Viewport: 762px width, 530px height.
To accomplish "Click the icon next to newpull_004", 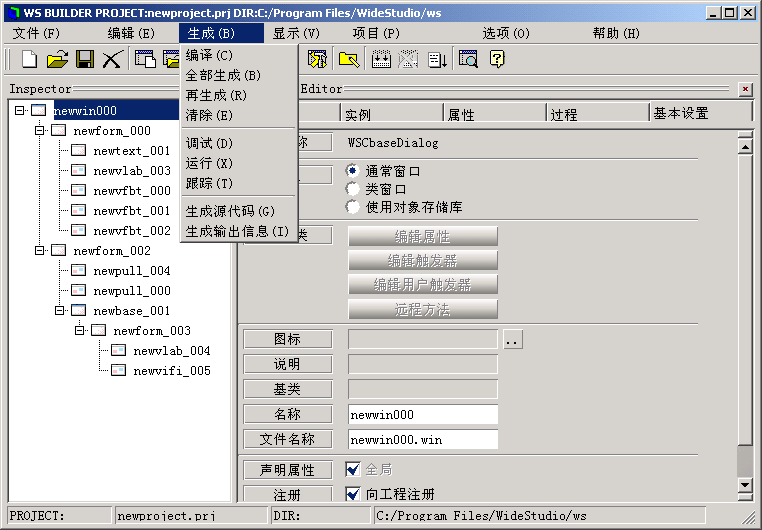I will [78, 270].
